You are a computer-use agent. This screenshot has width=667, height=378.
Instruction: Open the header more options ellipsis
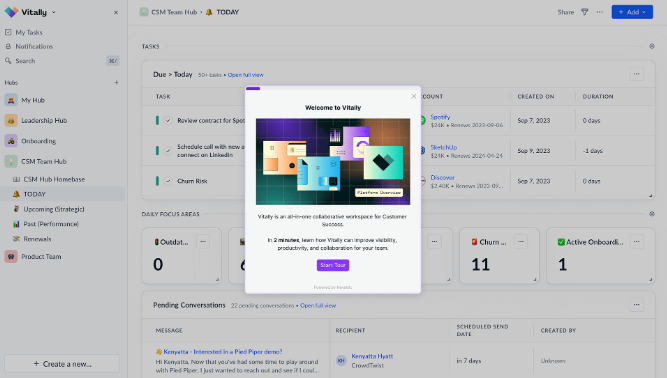[599, 12]
